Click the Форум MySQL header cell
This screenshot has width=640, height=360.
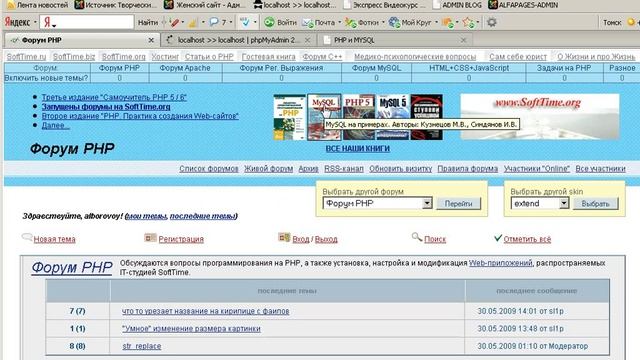point(376,68)
